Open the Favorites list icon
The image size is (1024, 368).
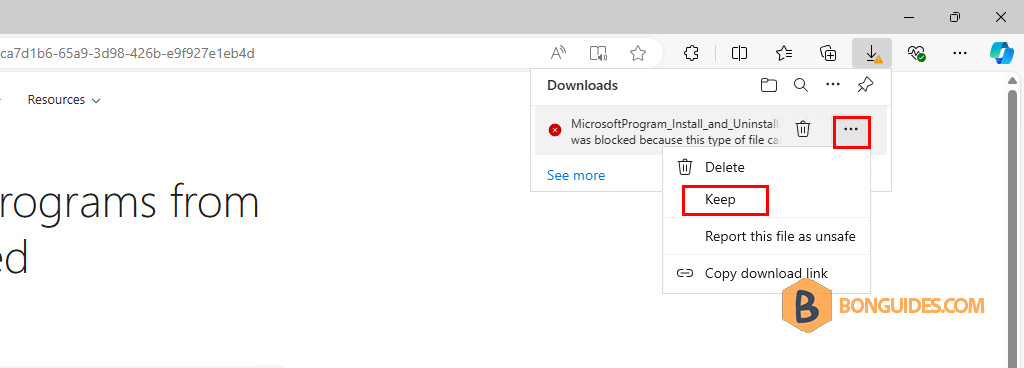[784, 54]
